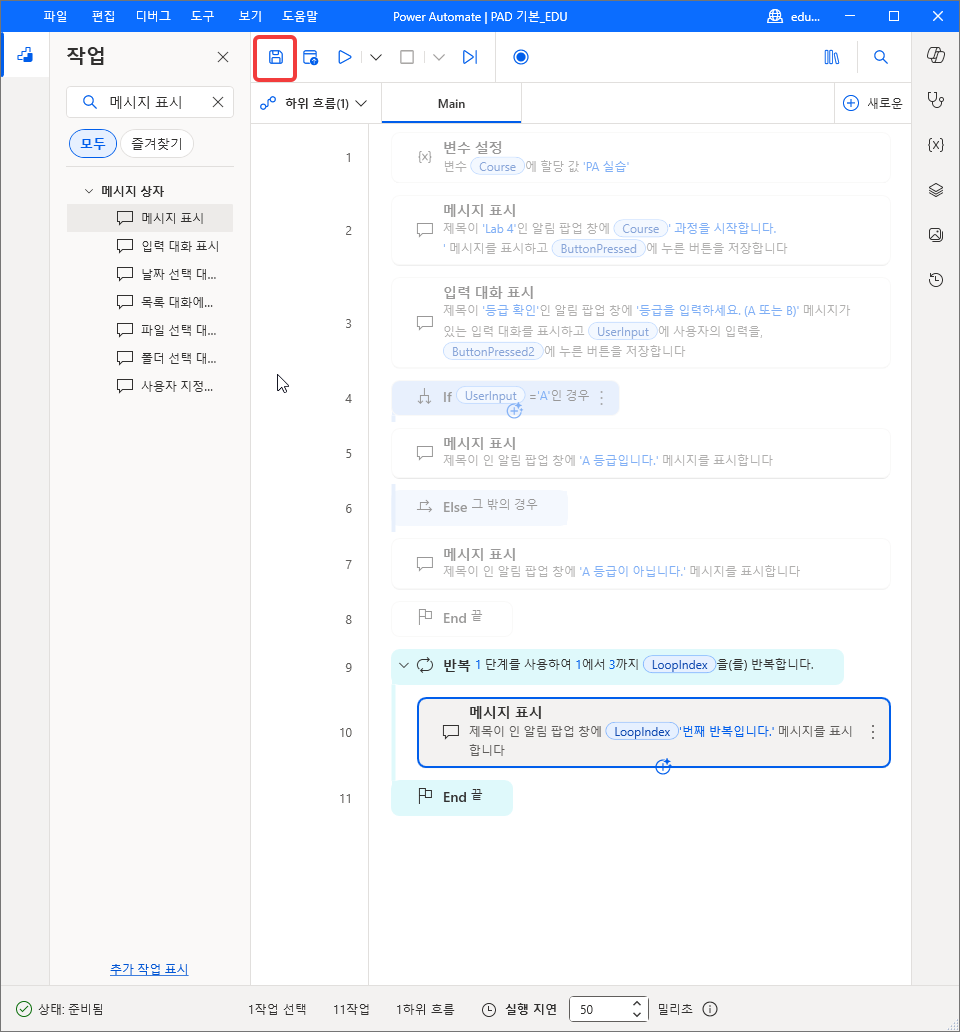Click inside the actions search field
The width and height of the screenshot is (960, 1032).
[150, 102]
